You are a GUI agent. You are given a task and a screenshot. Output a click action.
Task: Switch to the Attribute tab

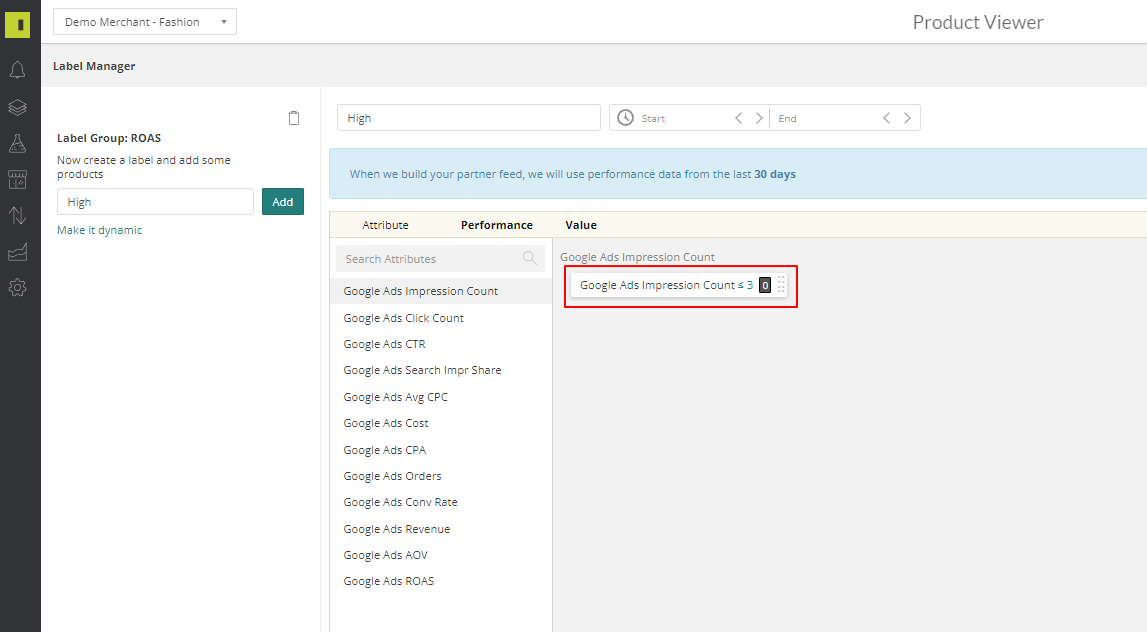tap(386, 225)
